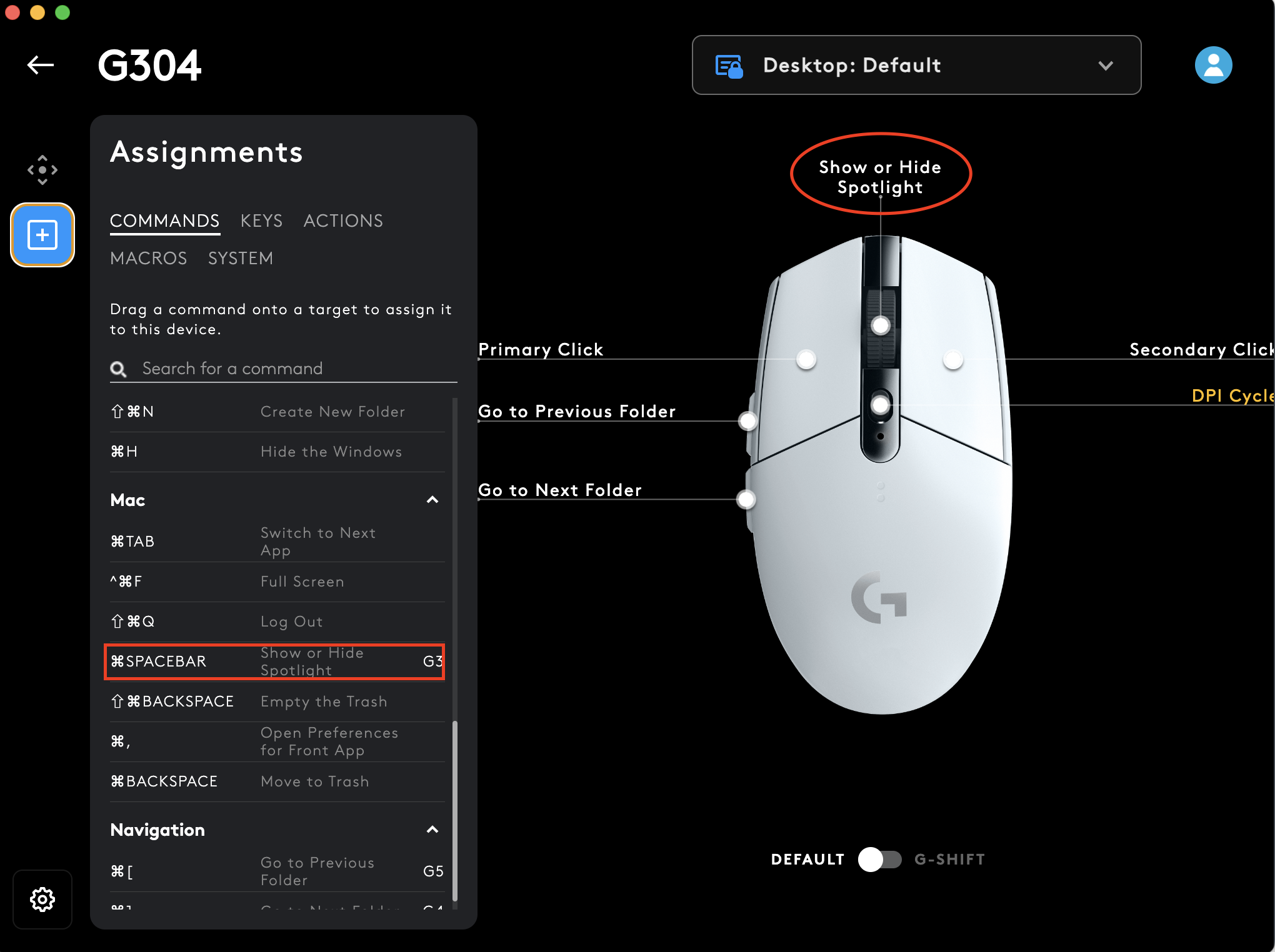The height and width of the screenshot is (952, 1275).
Task: Click the back arrow icon
Action: [x=41, y=65]
